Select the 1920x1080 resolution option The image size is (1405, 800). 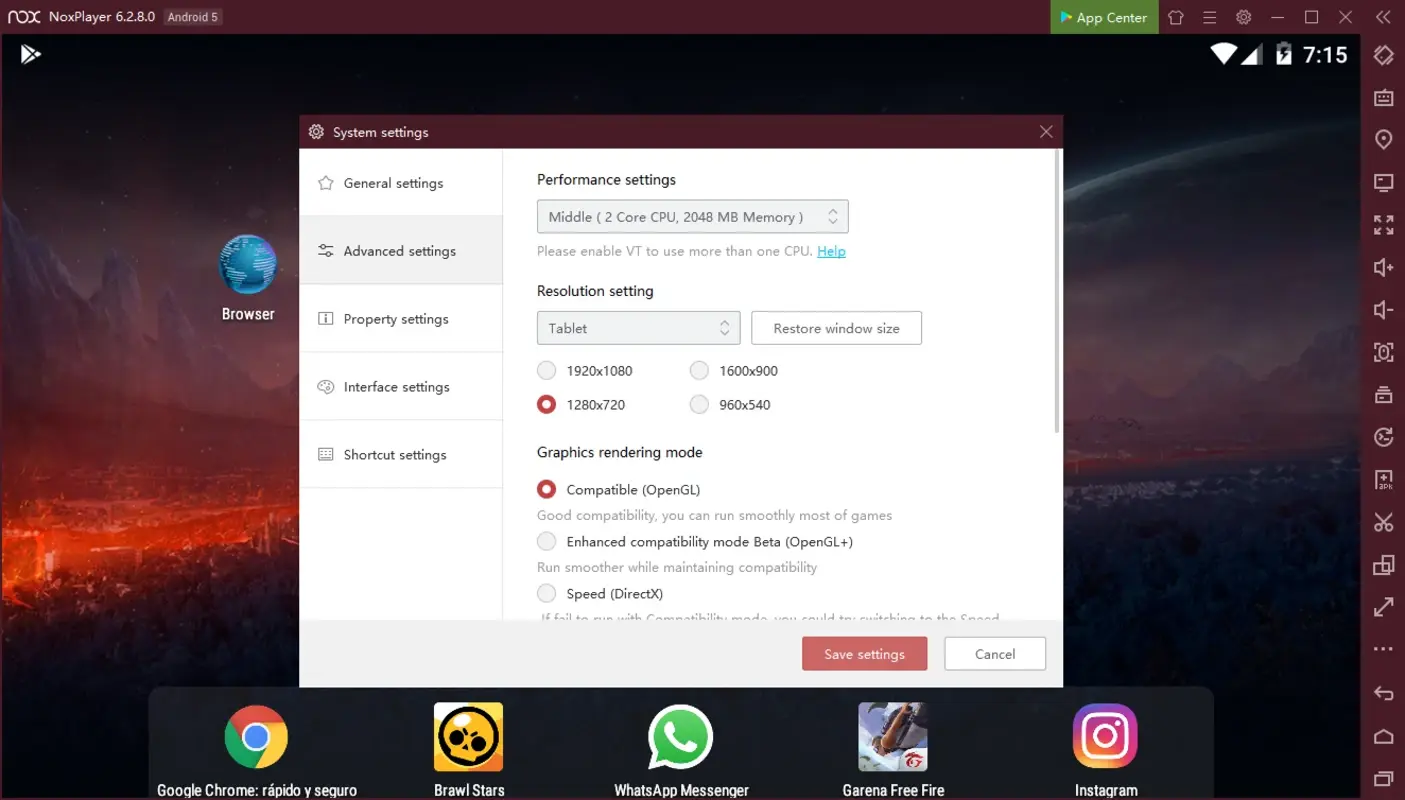pos(547,370)
